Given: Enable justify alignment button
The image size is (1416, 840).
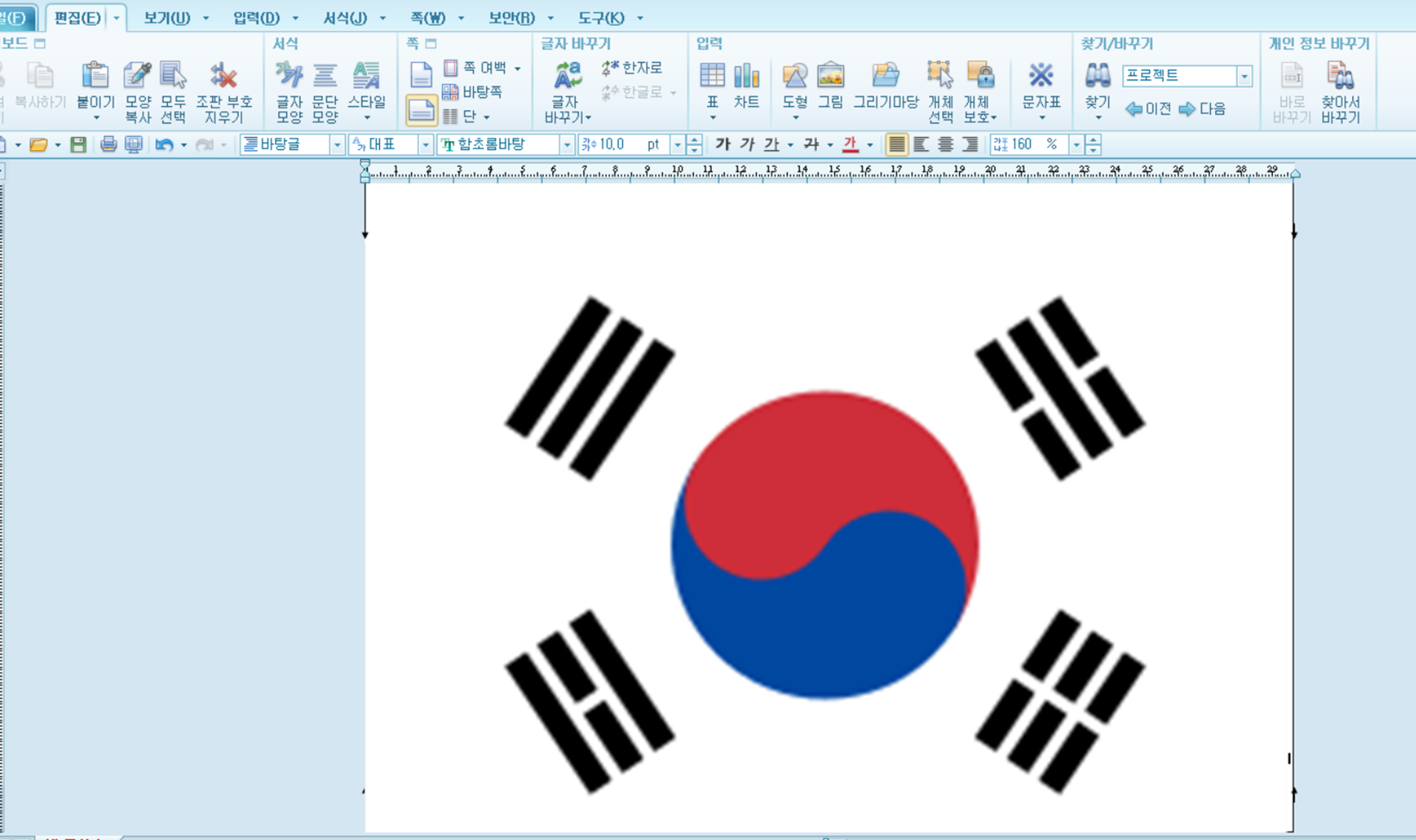Looking at the screenshot, I should [896, 145].
